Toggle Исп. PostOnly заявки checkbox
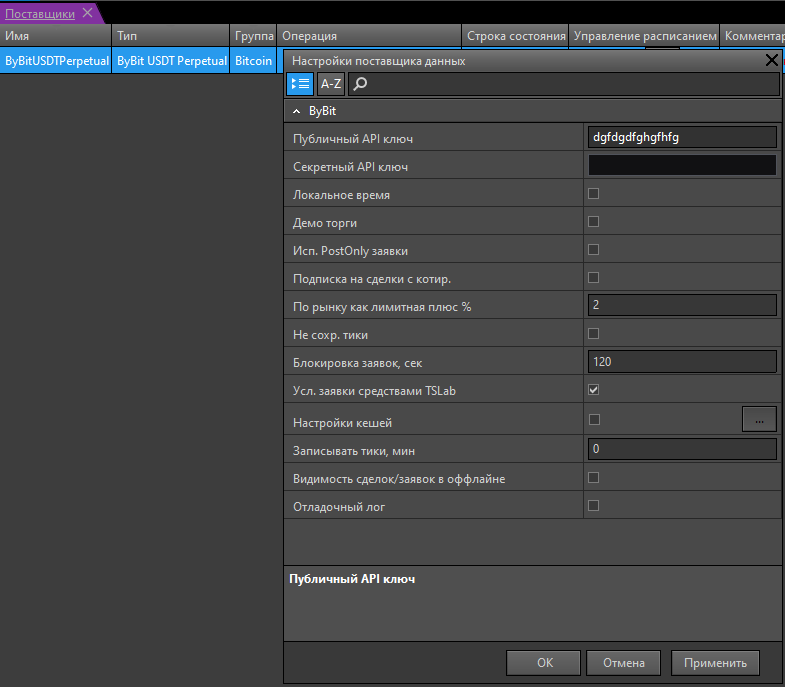Image resolution: width=785 pixels, height=687 pixels. (x=593, y=249)
